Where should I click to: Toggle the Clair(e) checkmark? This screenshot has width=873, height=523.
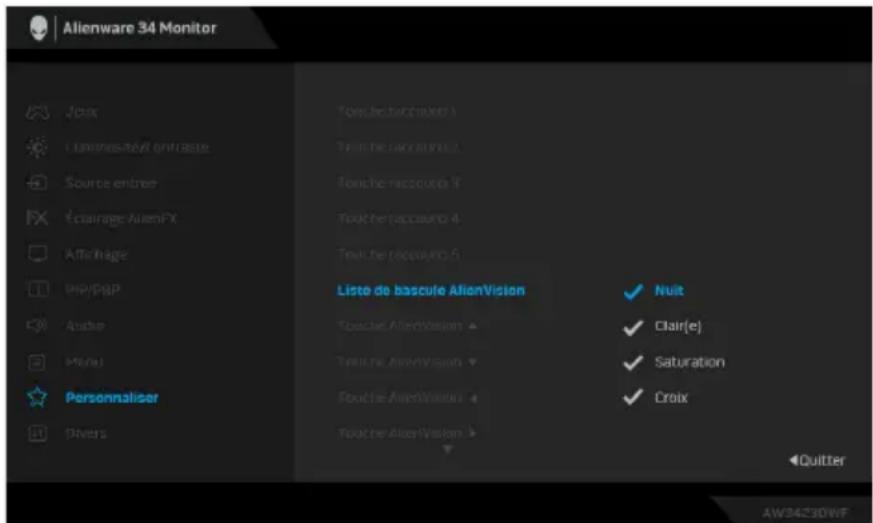633,328
